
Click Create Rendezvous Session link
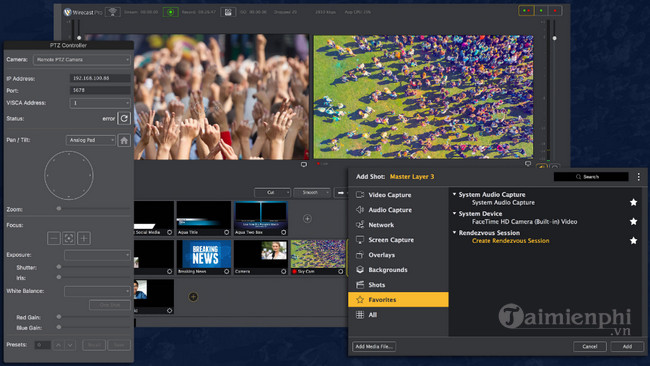pyautogui.click(x=510, y=240)
